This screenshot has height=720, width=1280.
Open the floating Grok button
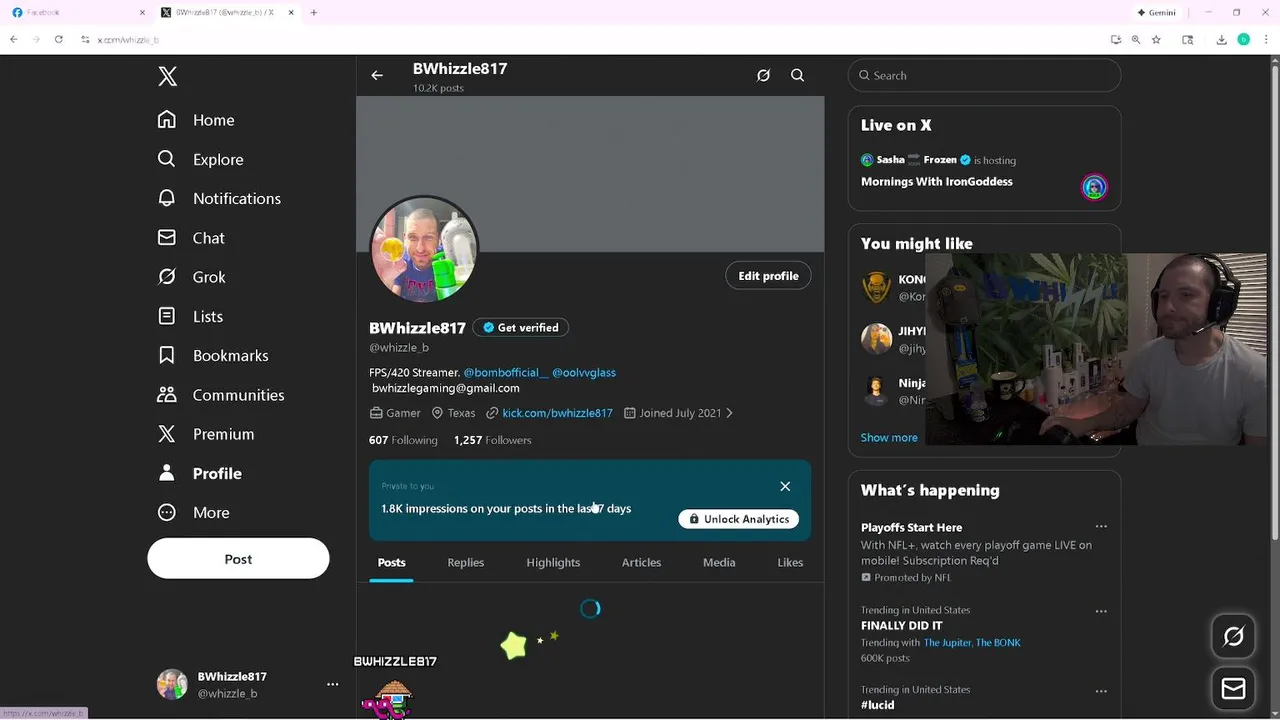click(1233, 637)
